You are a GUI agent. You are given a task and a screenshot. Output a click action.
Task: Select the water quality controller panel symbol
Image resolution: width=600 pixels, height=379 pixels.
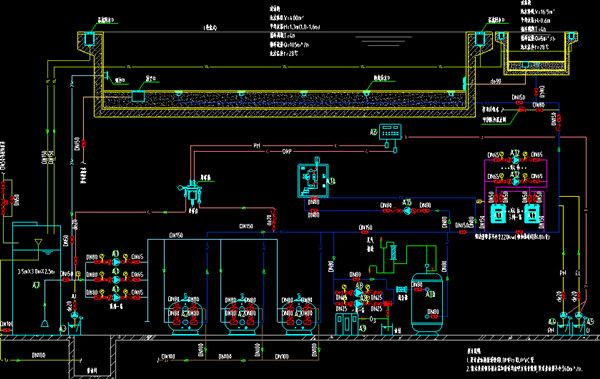pos(390,132)
